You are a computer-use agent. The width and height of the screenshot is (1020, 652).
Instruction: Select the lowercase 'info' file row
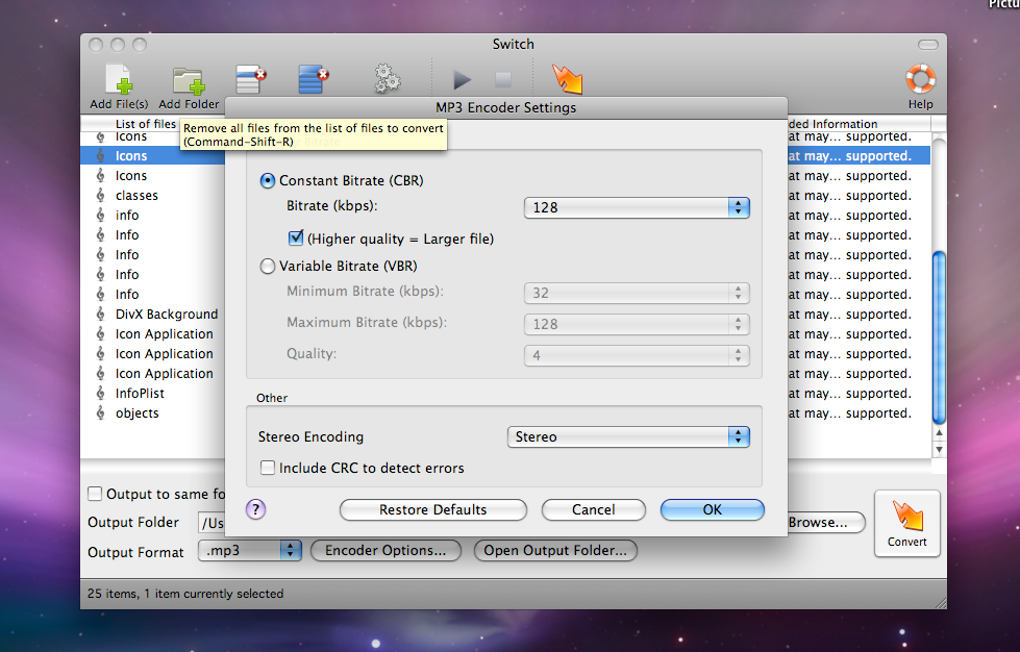(153, 215)
